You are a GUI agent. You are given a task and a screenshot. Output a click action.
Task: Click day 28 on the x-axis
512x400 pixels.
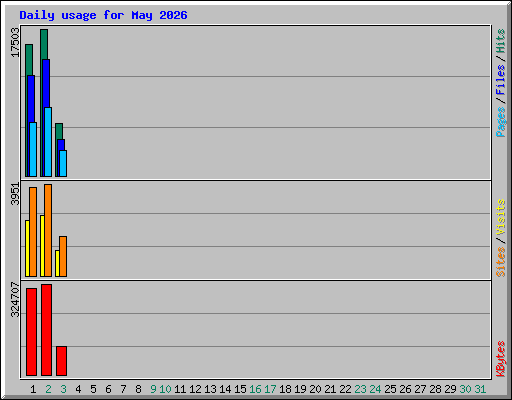tap(435, 389)
